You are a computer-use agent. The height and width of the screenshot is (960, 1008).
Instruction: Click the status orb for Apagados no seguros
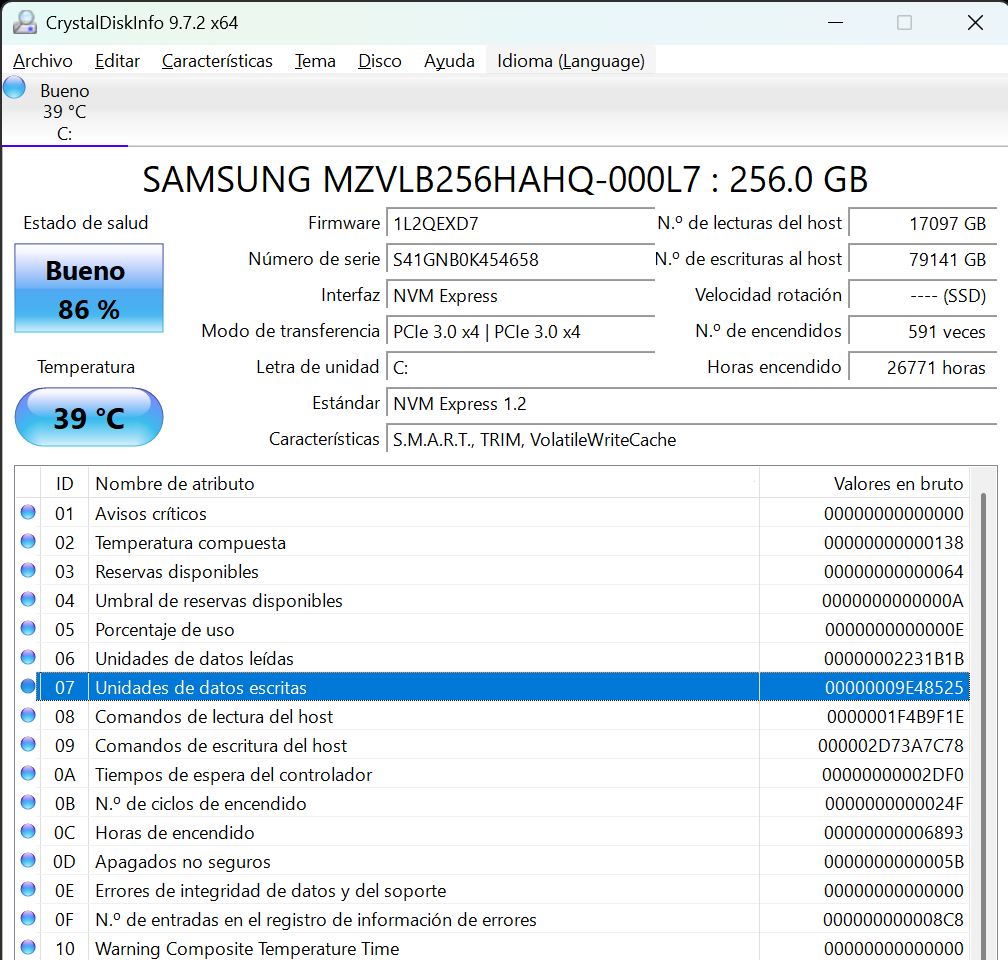tap(28, 860)
